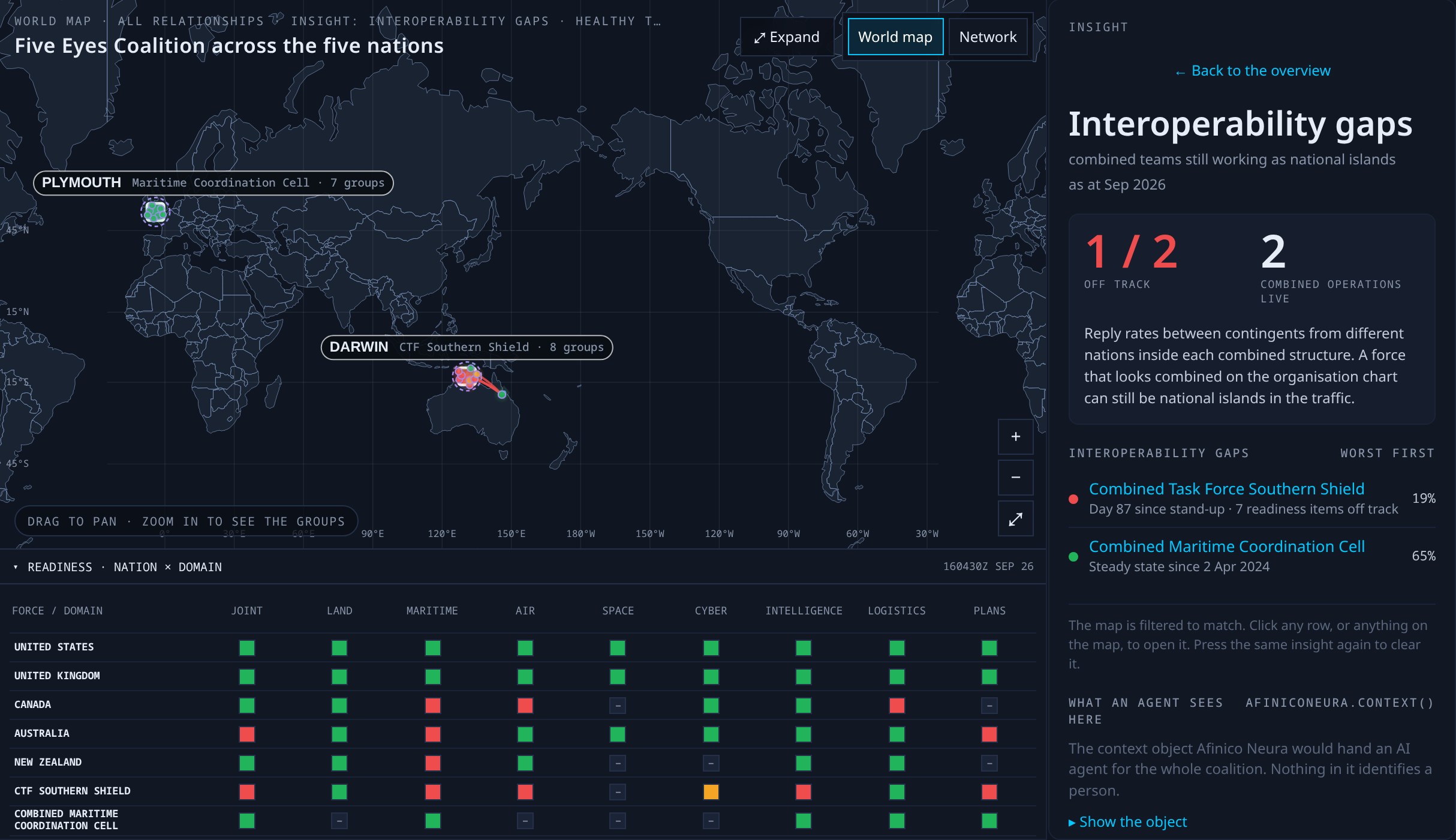
Task: Click Australia's red PLANS readiness square
Action: 989,734
